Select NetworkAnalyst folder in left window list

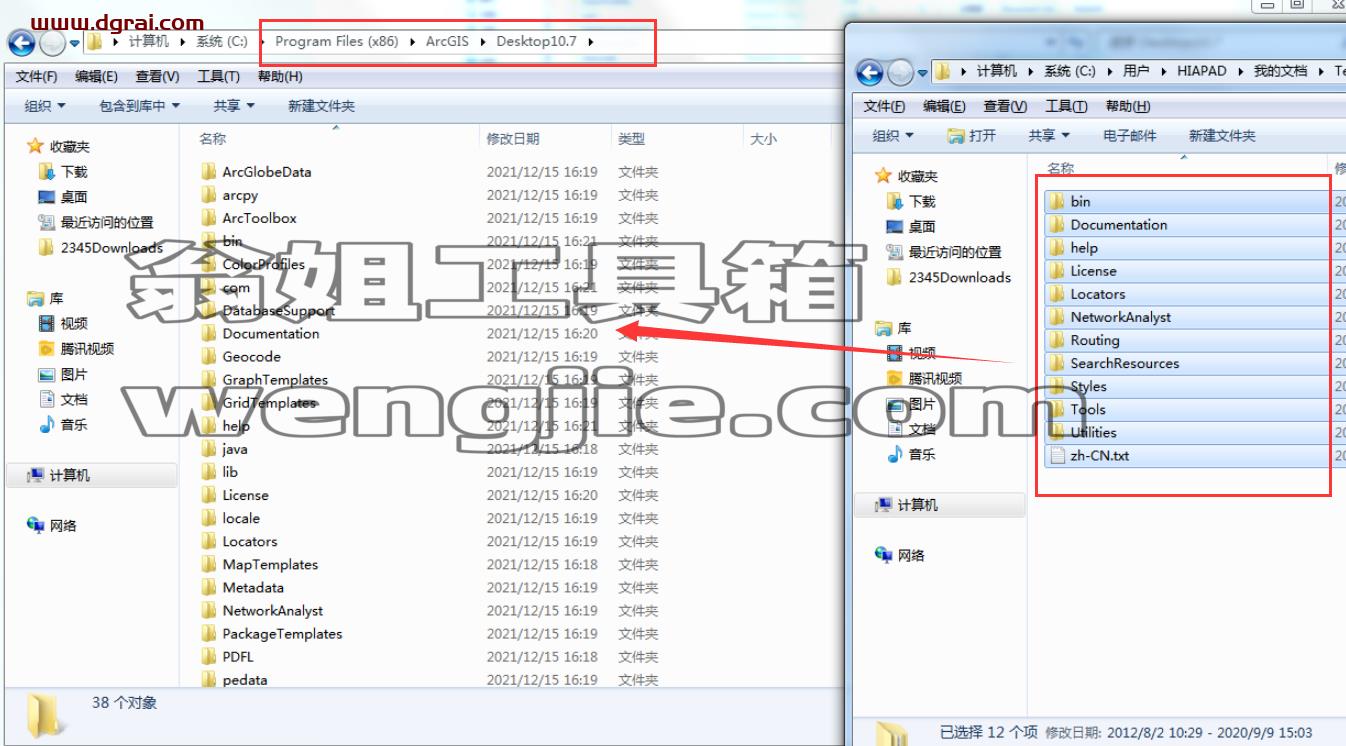point(272,611)
